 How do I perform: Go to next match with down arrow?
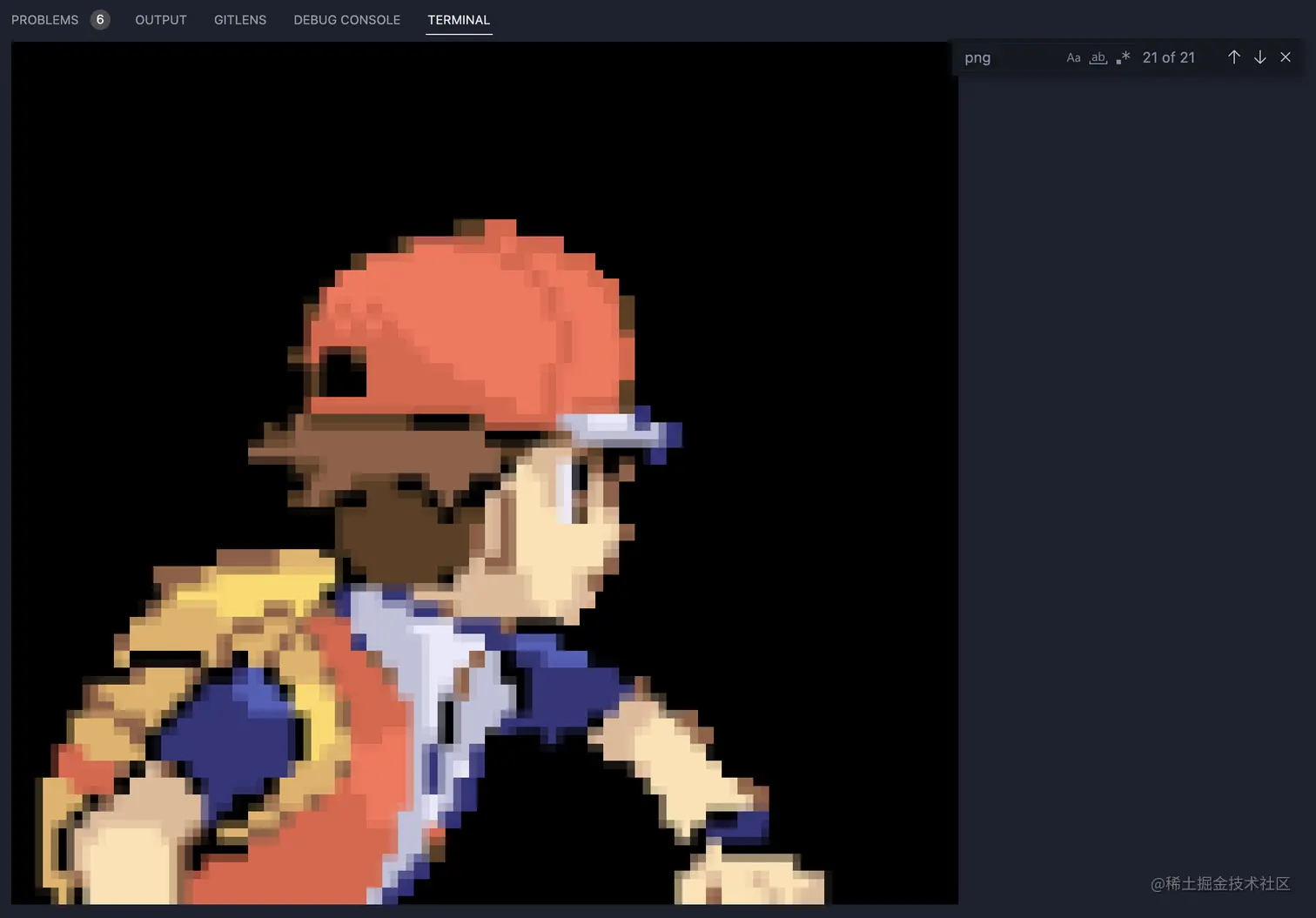(1259, 57)
